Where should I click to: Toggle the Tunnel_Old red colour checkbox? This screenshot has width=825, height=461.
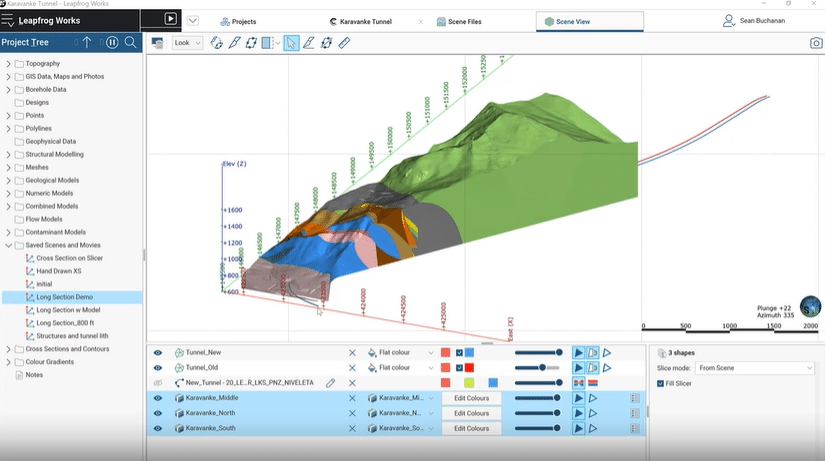459,368
